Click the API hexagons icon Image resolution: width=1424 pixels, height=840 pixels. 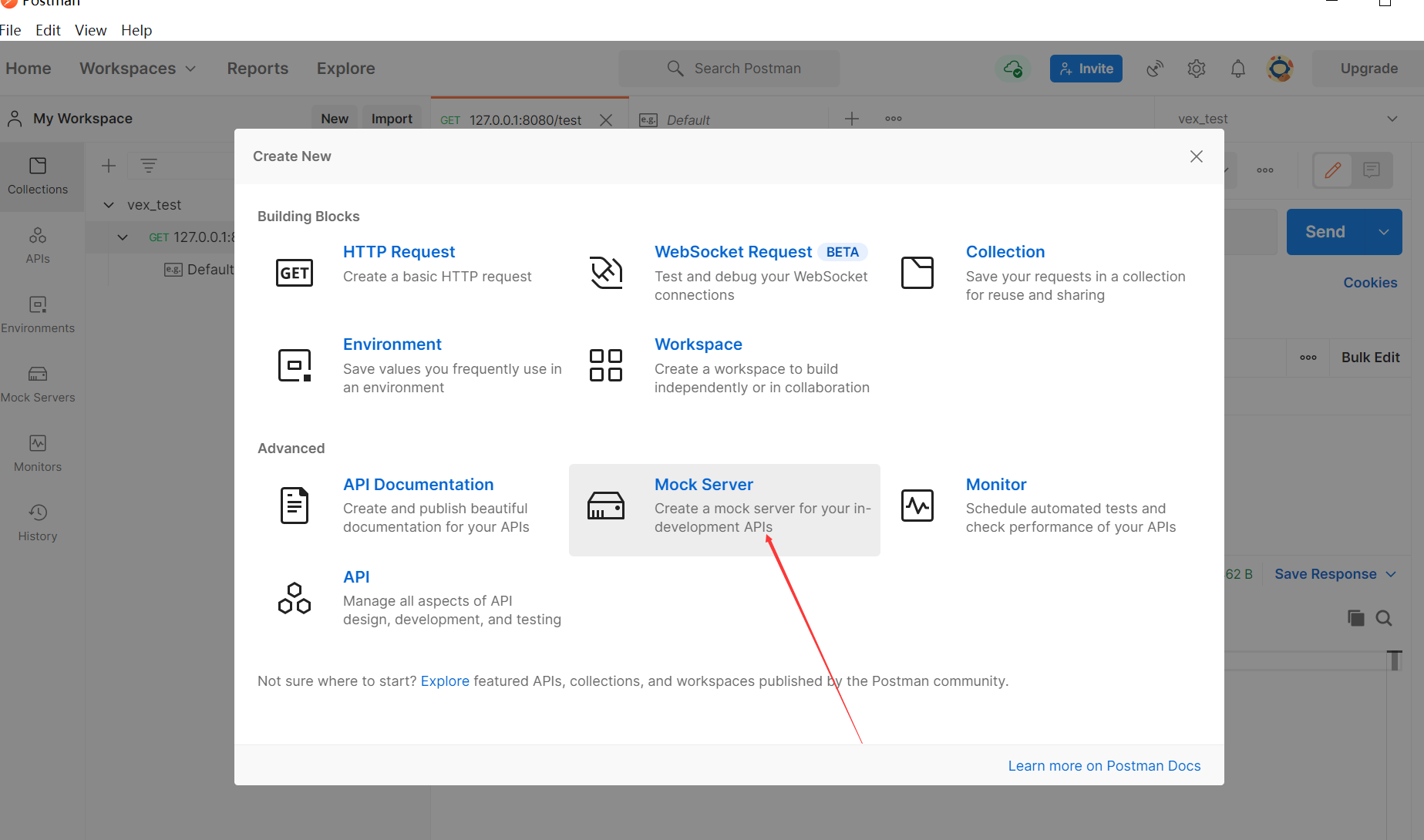point(295,598)
